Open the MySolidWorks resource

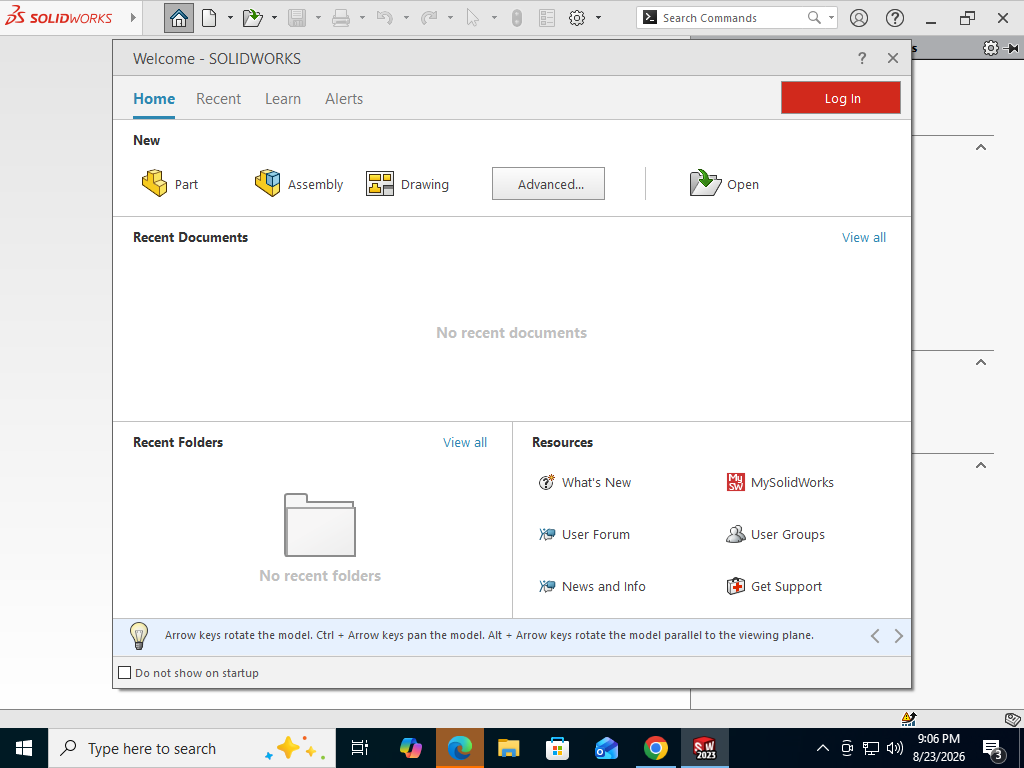click(780, 483)
